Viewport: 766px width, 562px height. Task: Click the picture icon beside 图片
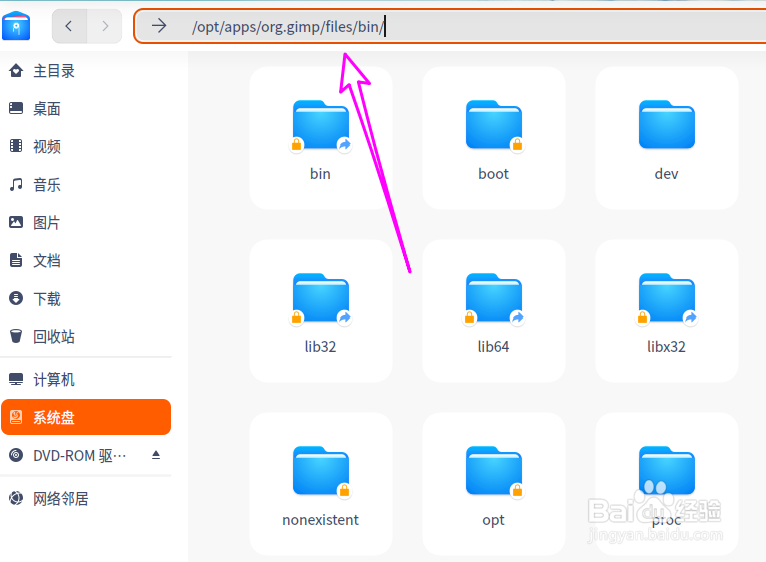point(16,222)
